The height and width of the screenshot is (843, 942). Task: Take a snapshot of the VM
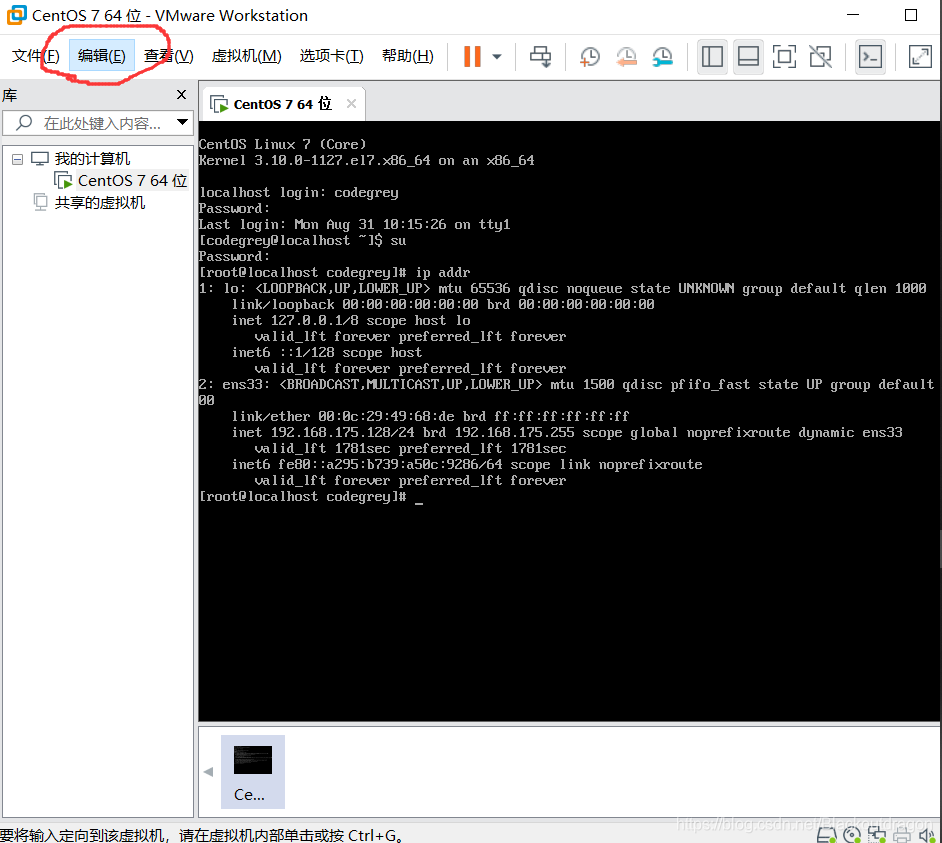click(589, 56)
